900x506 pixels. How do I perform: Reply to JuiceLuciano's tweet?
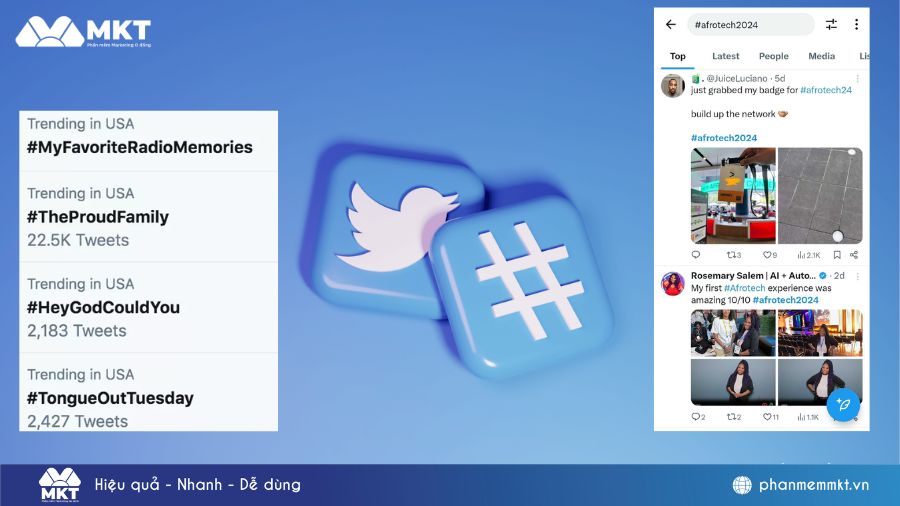tap(696, 255)
